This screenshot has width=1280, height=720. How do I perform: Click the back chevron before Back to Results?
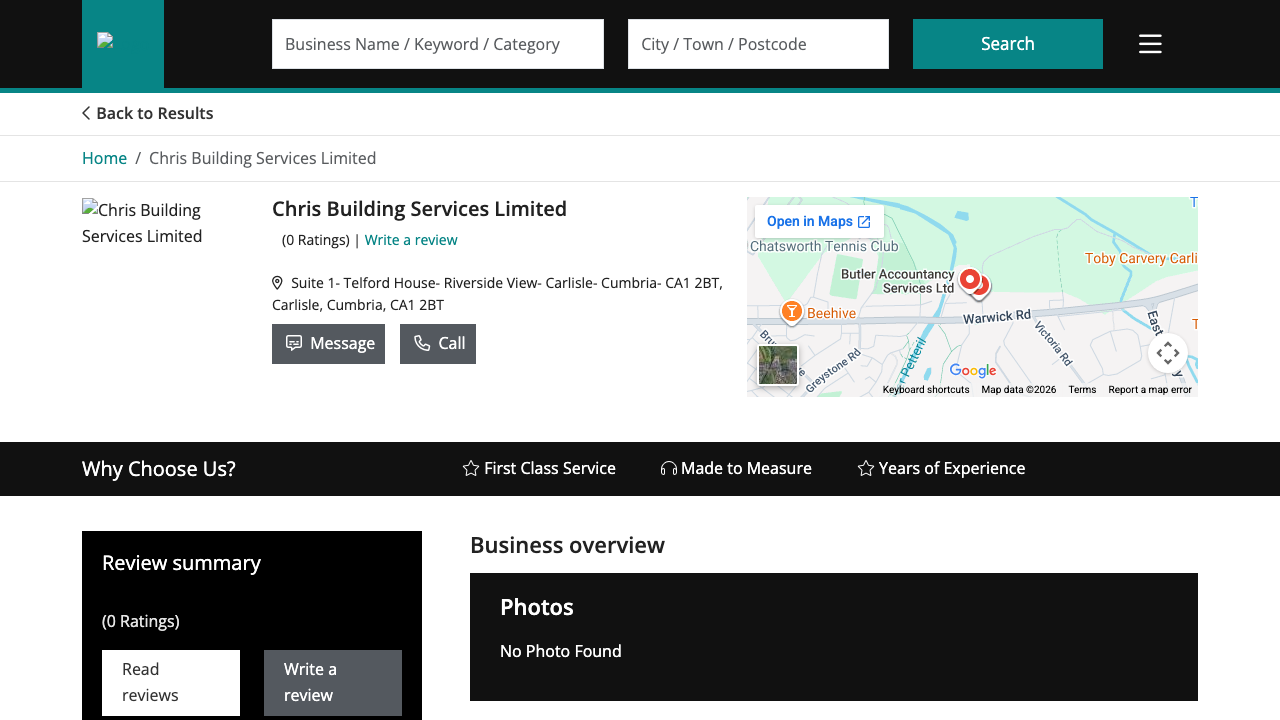tap(84, 113)
